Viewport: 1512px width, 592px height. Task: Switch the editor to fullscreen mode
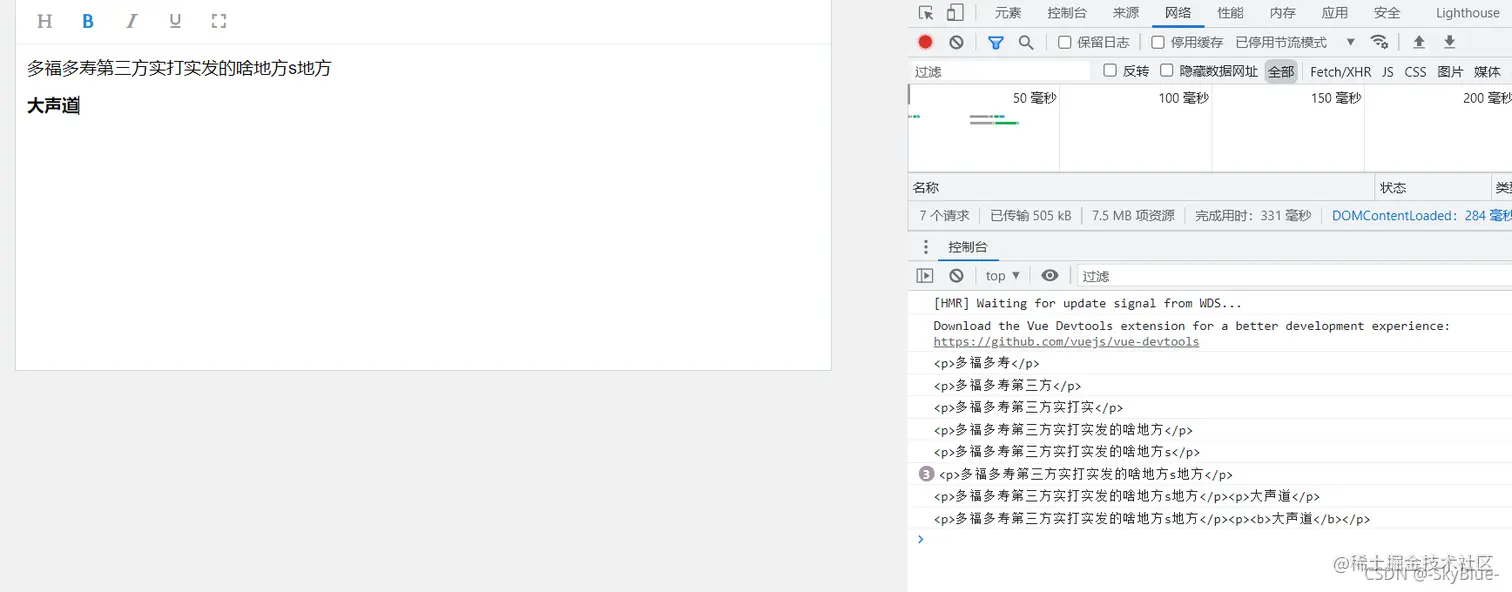click(219, 21)
